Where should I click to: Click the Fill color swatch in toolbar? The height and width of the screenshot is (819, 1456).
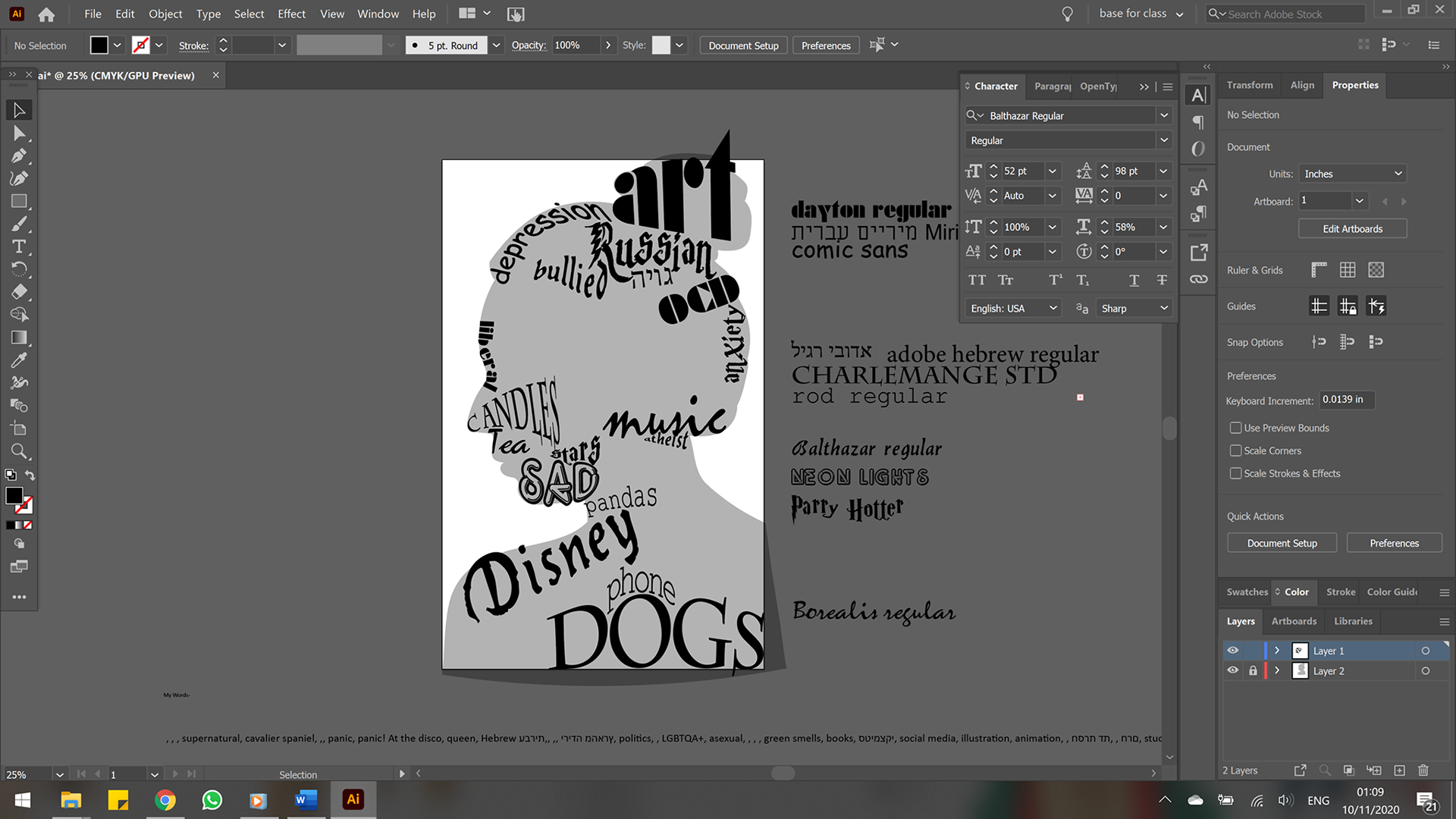(x=14, y=496)
